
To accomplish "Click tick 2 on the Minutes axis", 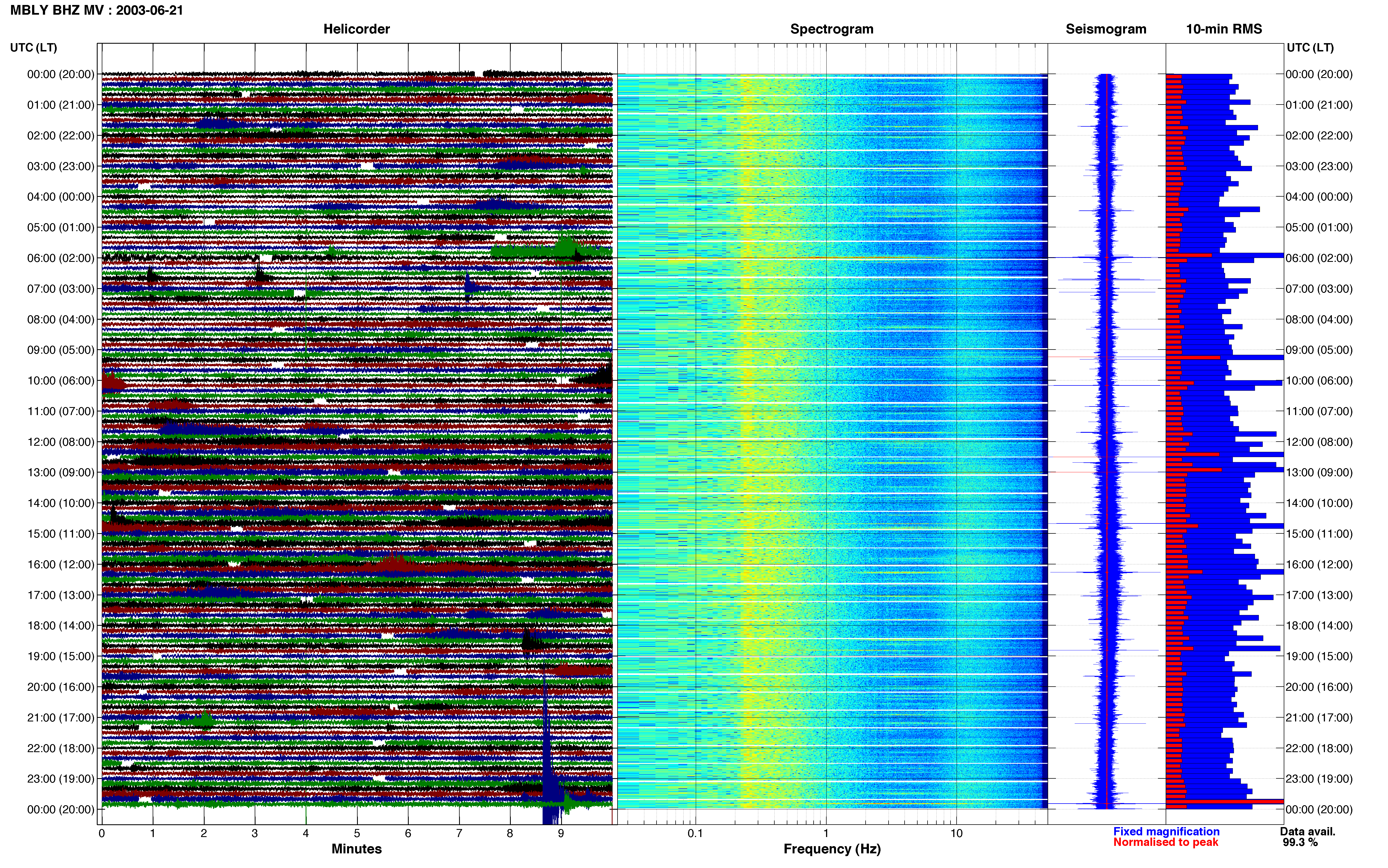I will (x=204, y=833).
